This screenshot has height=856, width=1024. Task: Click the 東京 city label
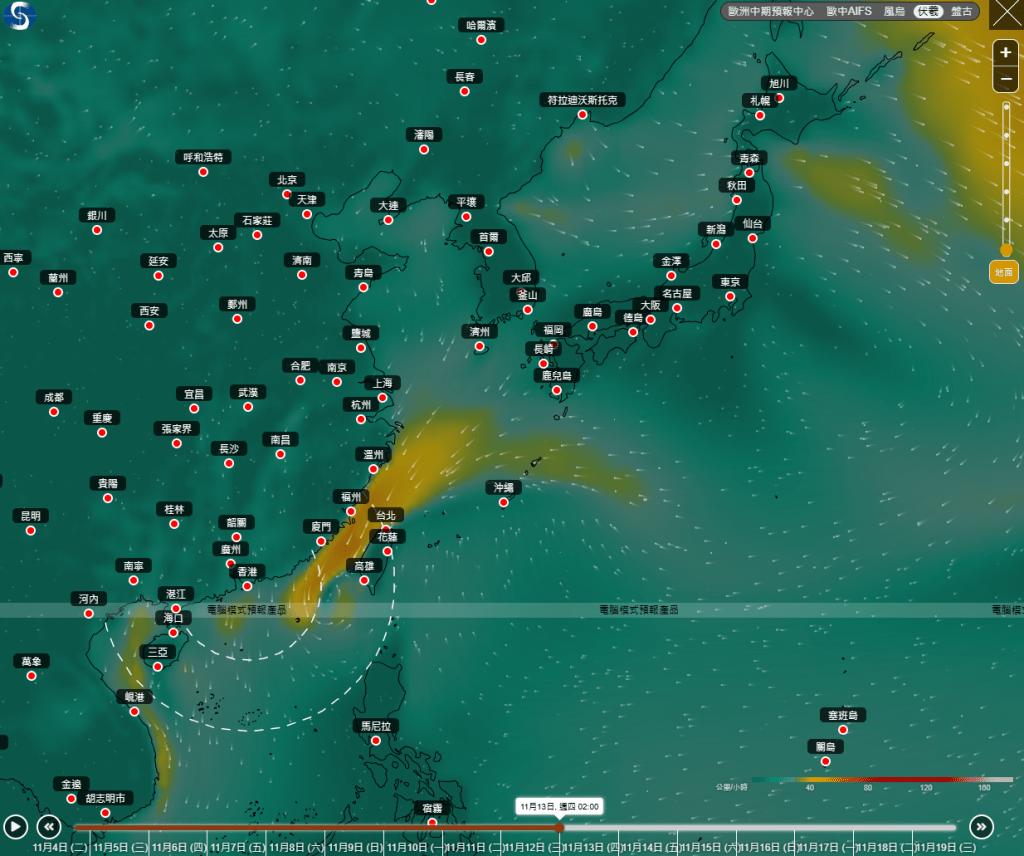[x=730, y=282]
